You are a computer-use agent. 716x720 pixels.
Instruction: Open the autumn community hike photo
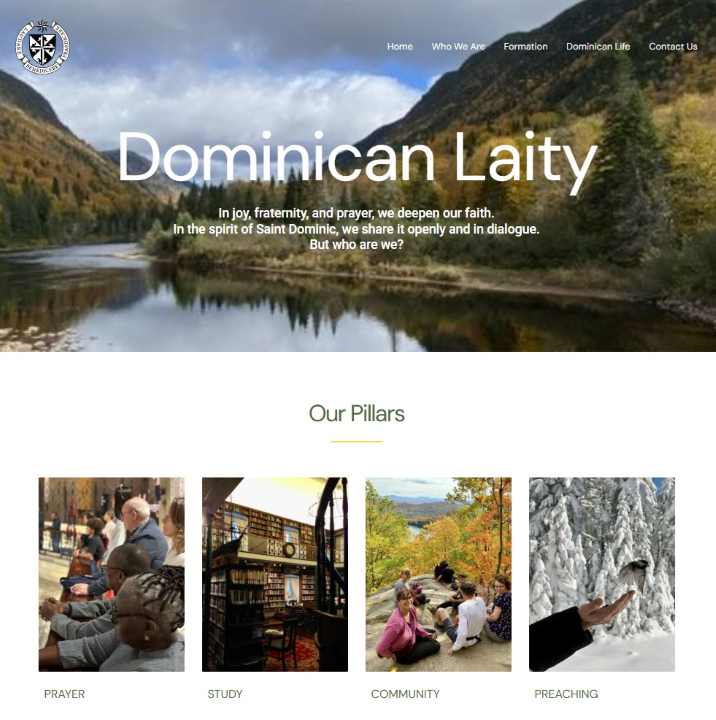(x=439, y=574)
